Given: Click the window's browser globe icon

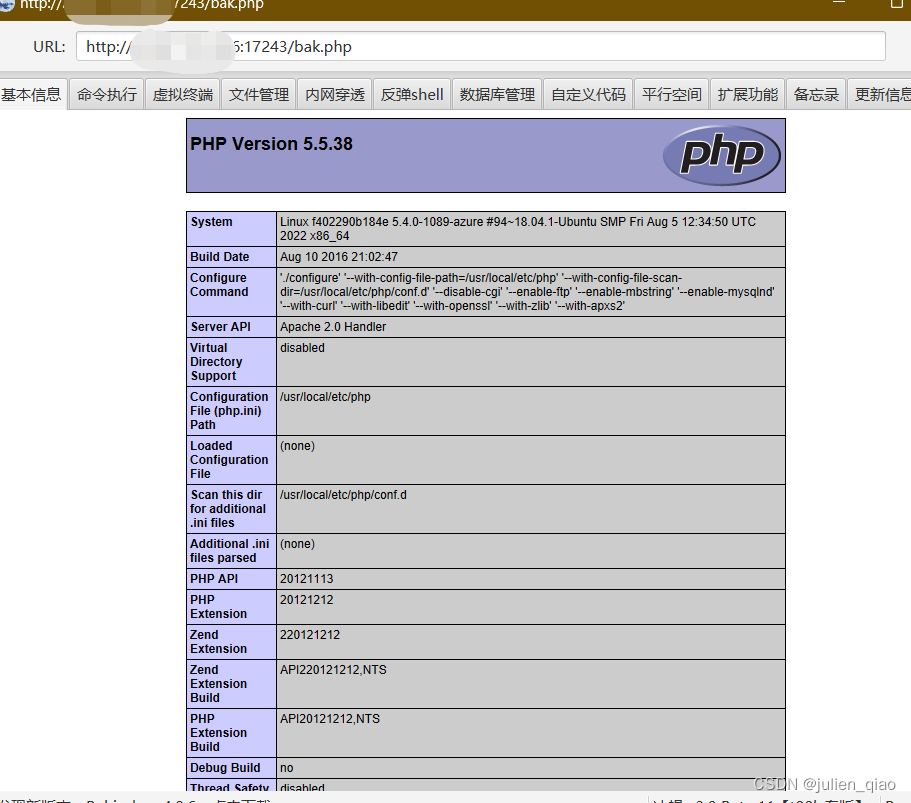Looking at the screenshot, I should click(7, 5).
